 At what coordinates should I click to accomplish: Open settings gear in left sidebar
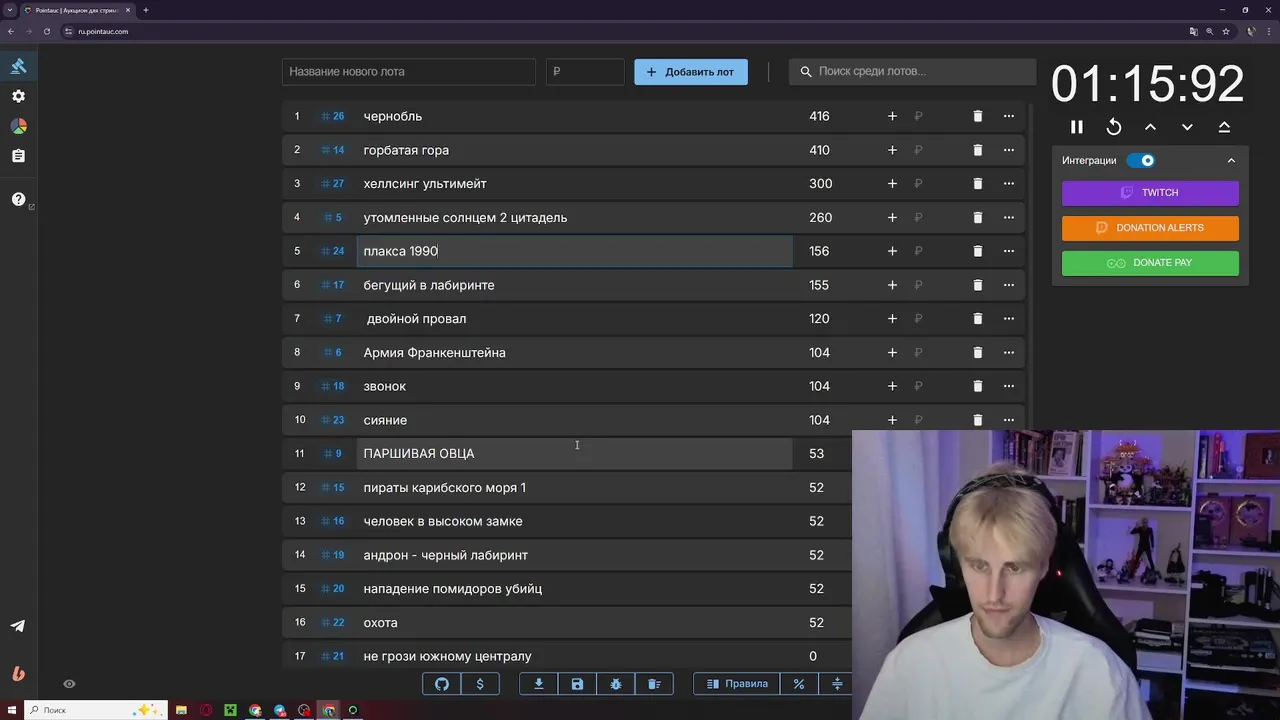coord(18,96)
